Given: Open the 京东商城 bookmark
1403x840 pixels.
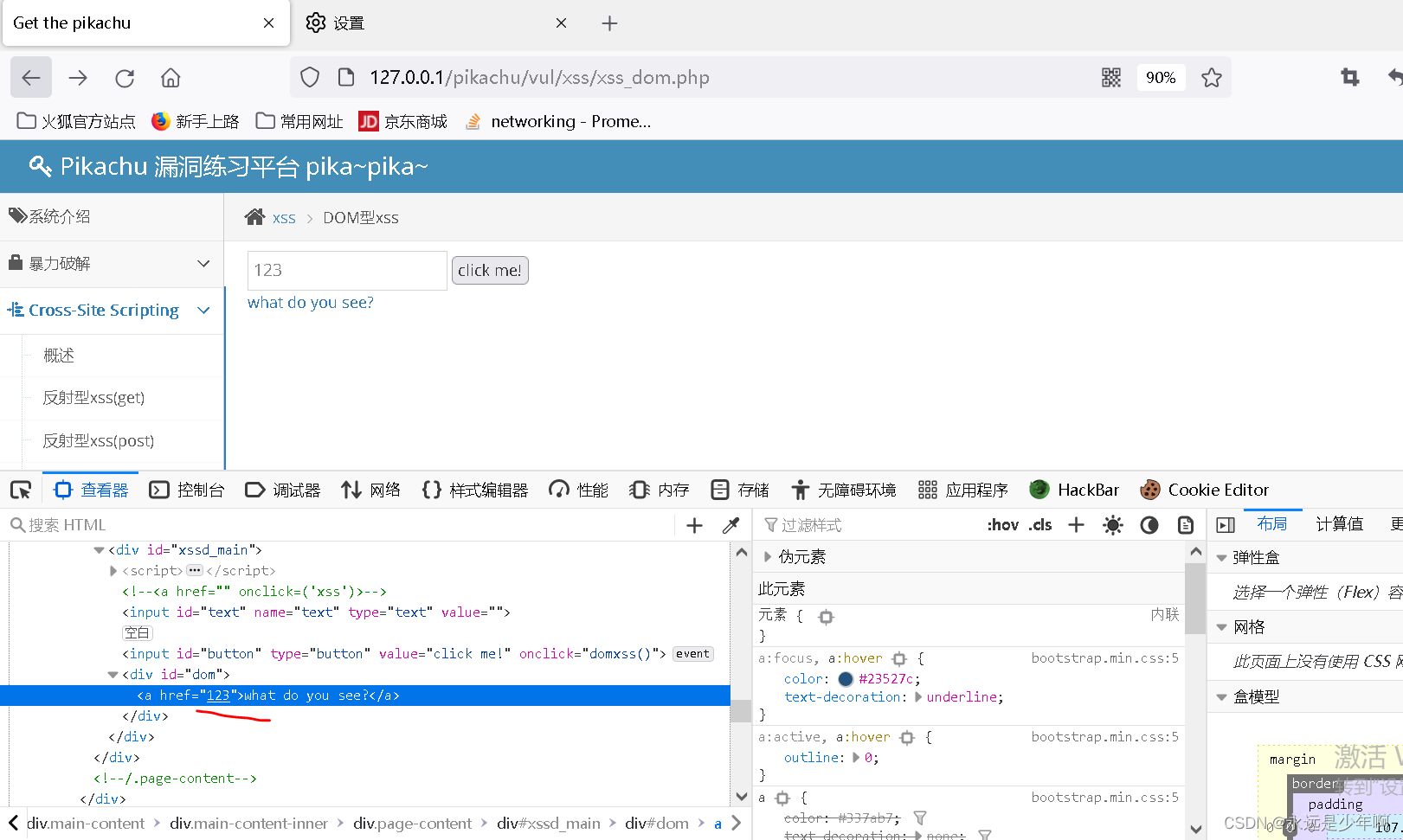Looking at the screenshot, I should 403,121.
